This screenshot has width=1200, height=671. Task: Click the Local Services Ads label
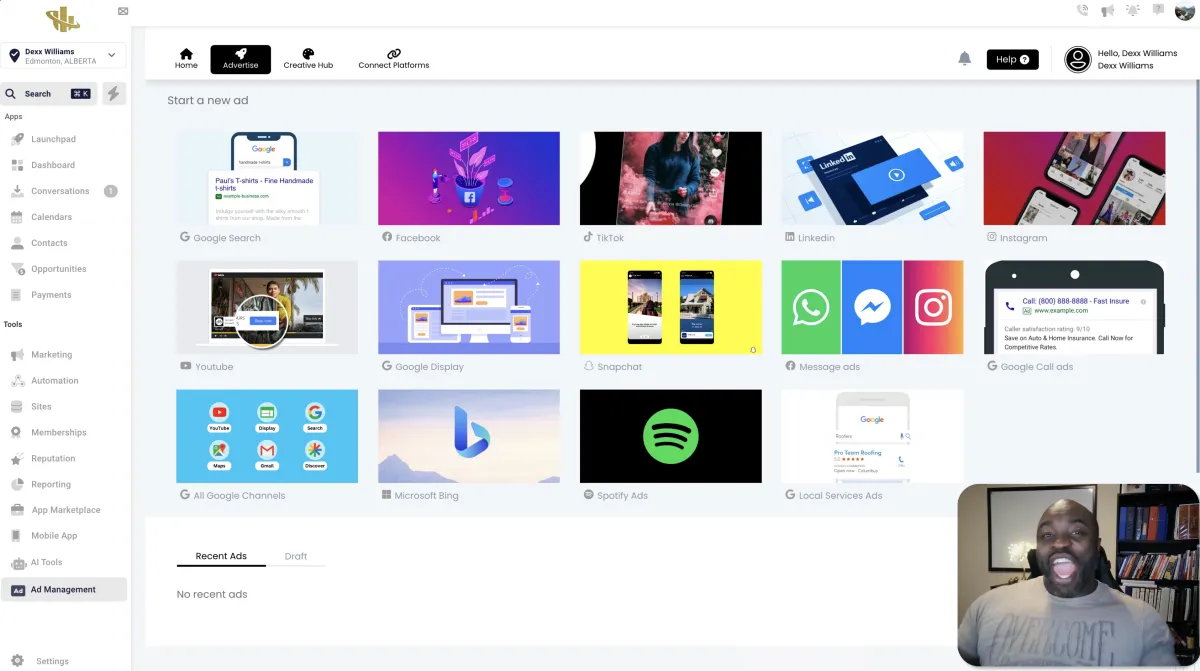(x=841, y=496)
